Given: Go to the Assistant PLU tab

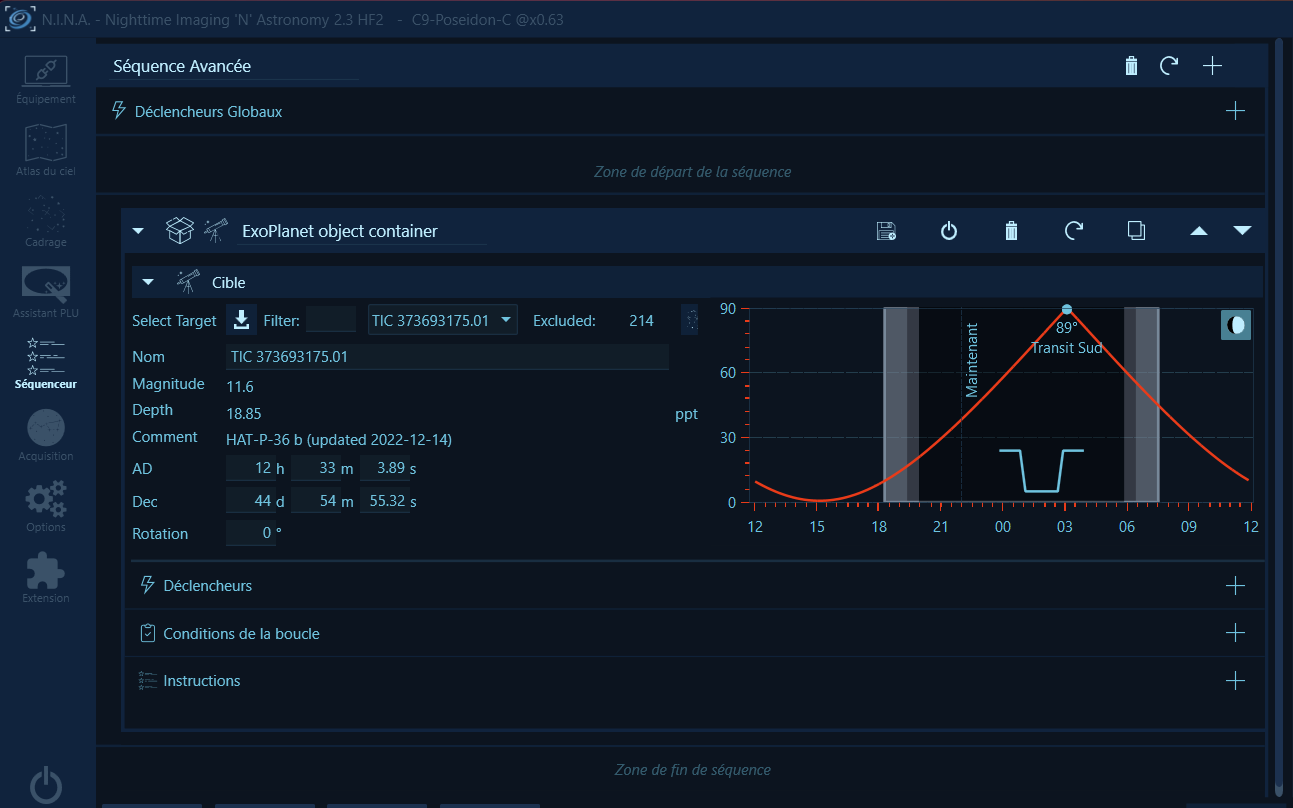Looking at the screenshot, I should pyautogui.click(x=46, y=292).
